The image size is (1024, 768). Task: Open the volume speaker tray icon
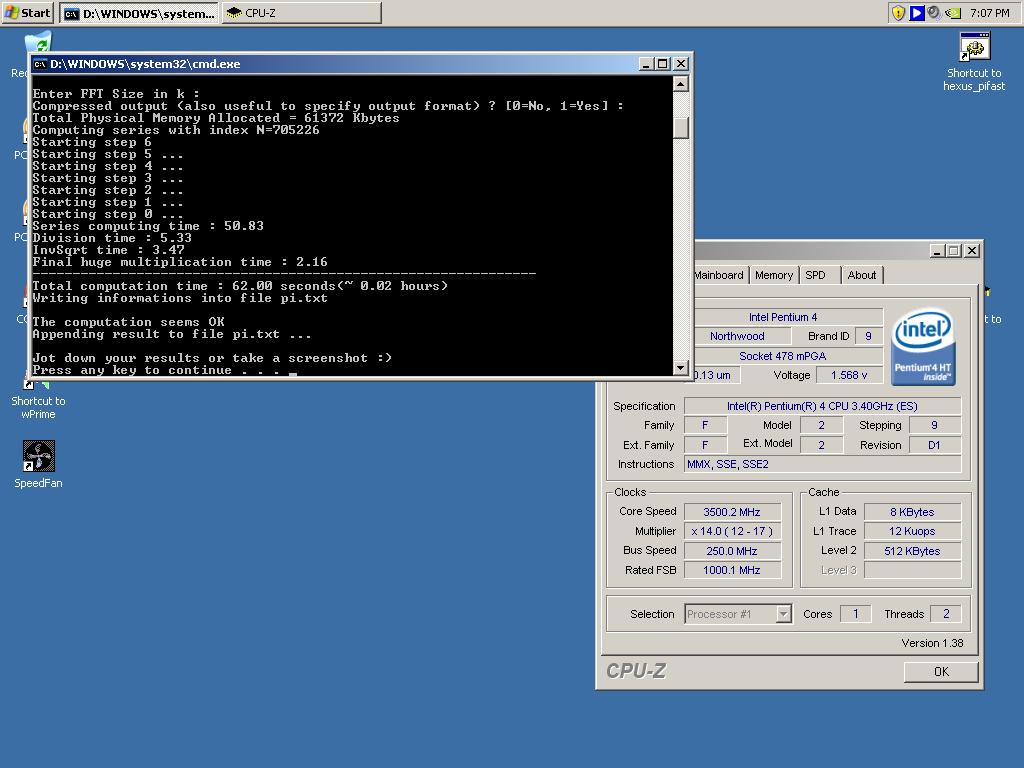point(935,12)
